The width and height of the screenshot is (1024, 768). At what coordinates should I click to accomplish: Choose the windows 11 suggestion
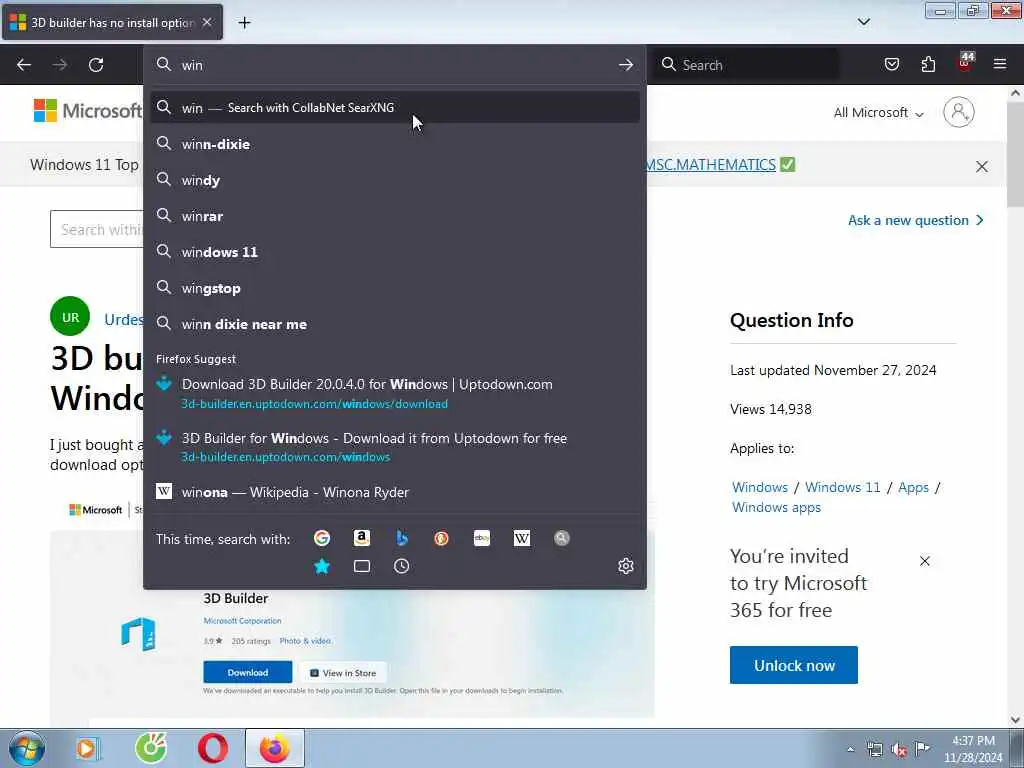tap(394, 251)
